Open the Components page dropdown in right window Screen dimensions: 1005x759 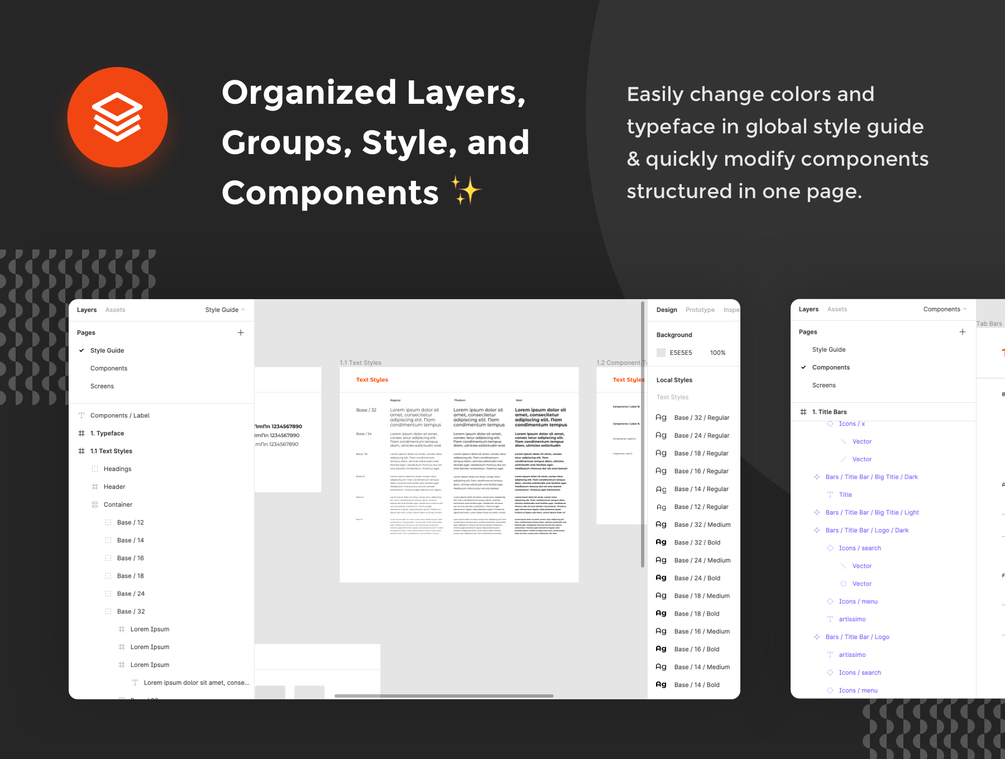[x=945, y=309]
